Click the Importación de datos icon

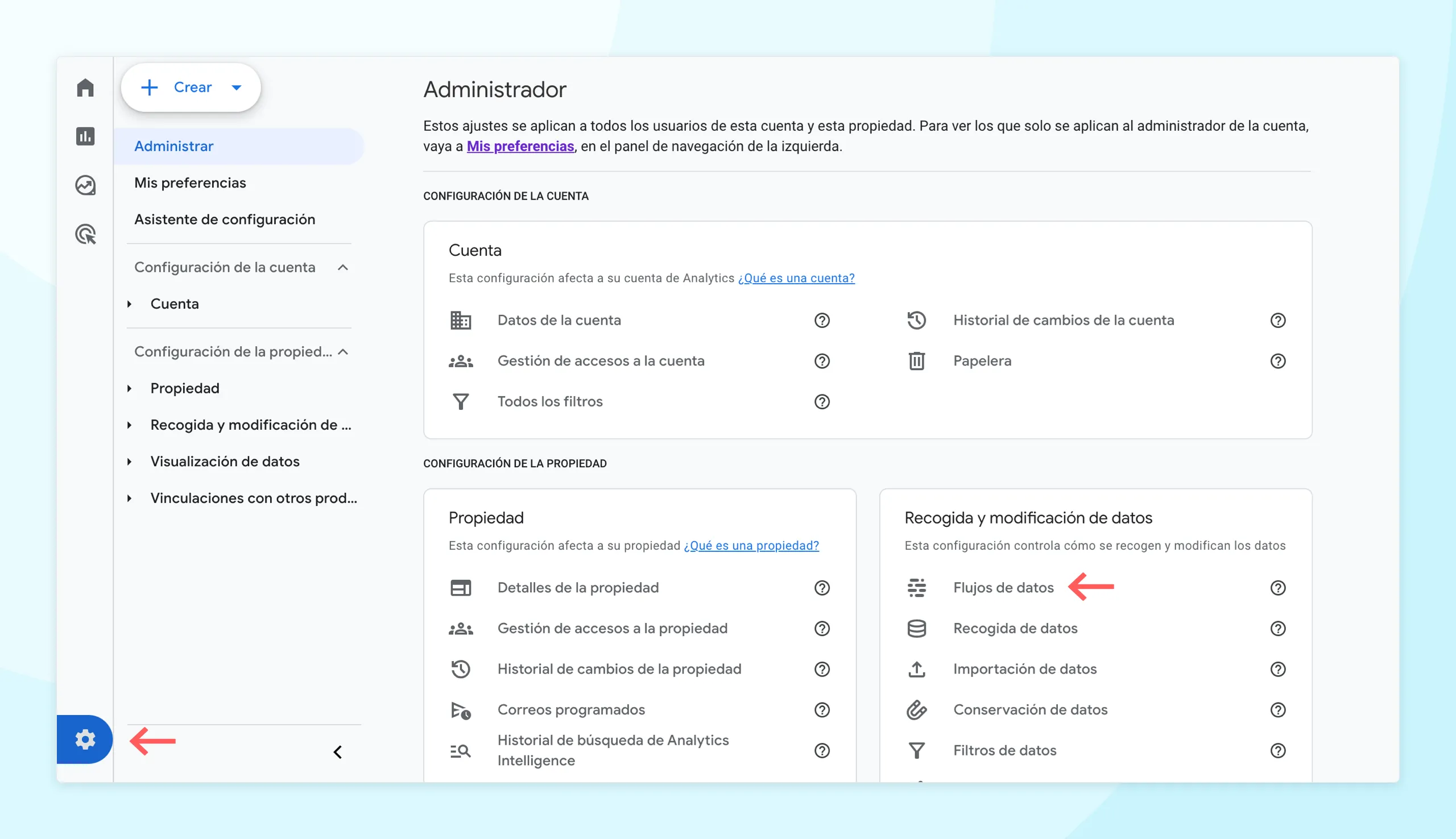(x=914, y=669)
